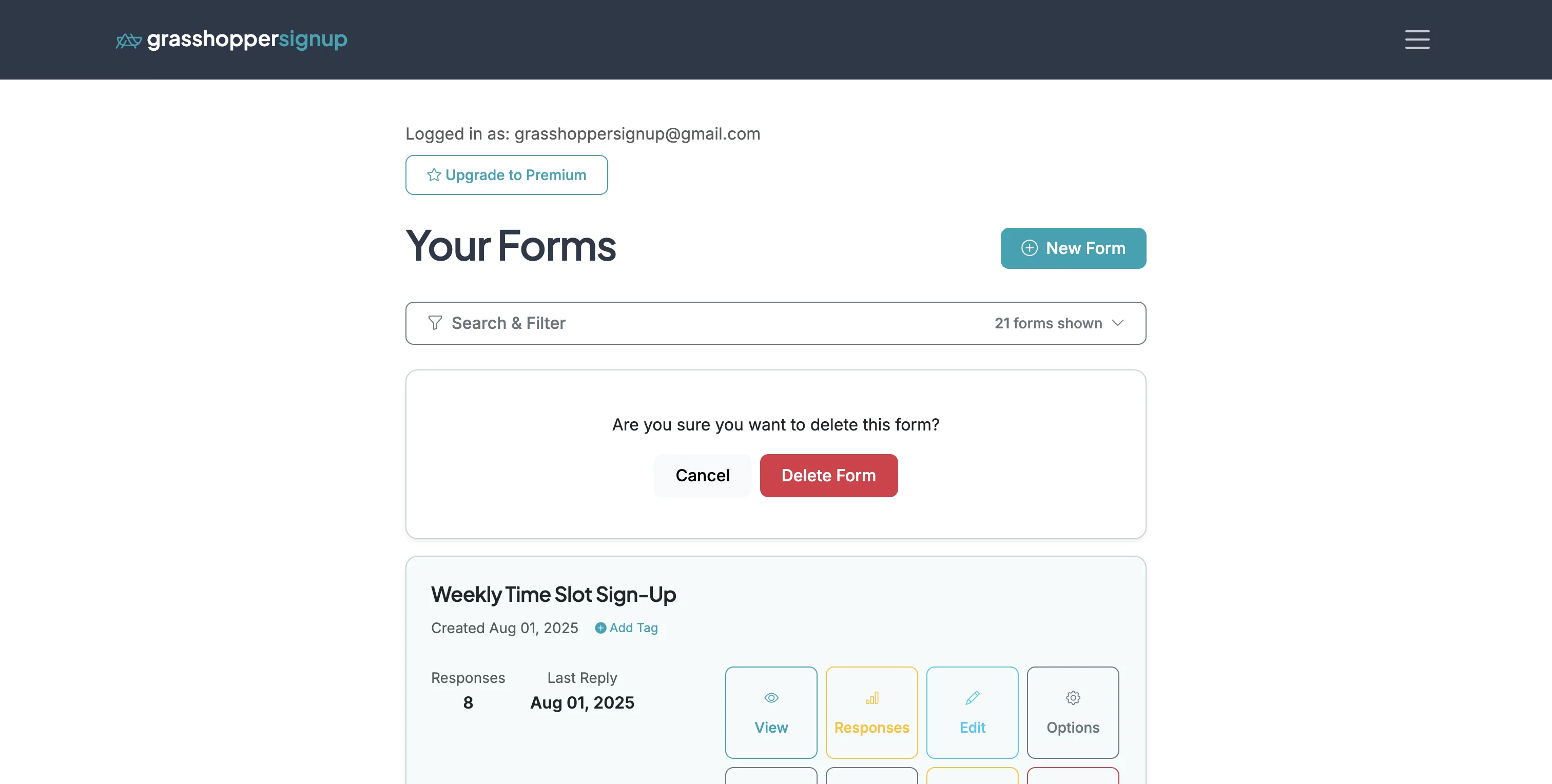Screen dimensions: 1552x784
Task: Open the gear icon under Options
Action: (1073, 698)
